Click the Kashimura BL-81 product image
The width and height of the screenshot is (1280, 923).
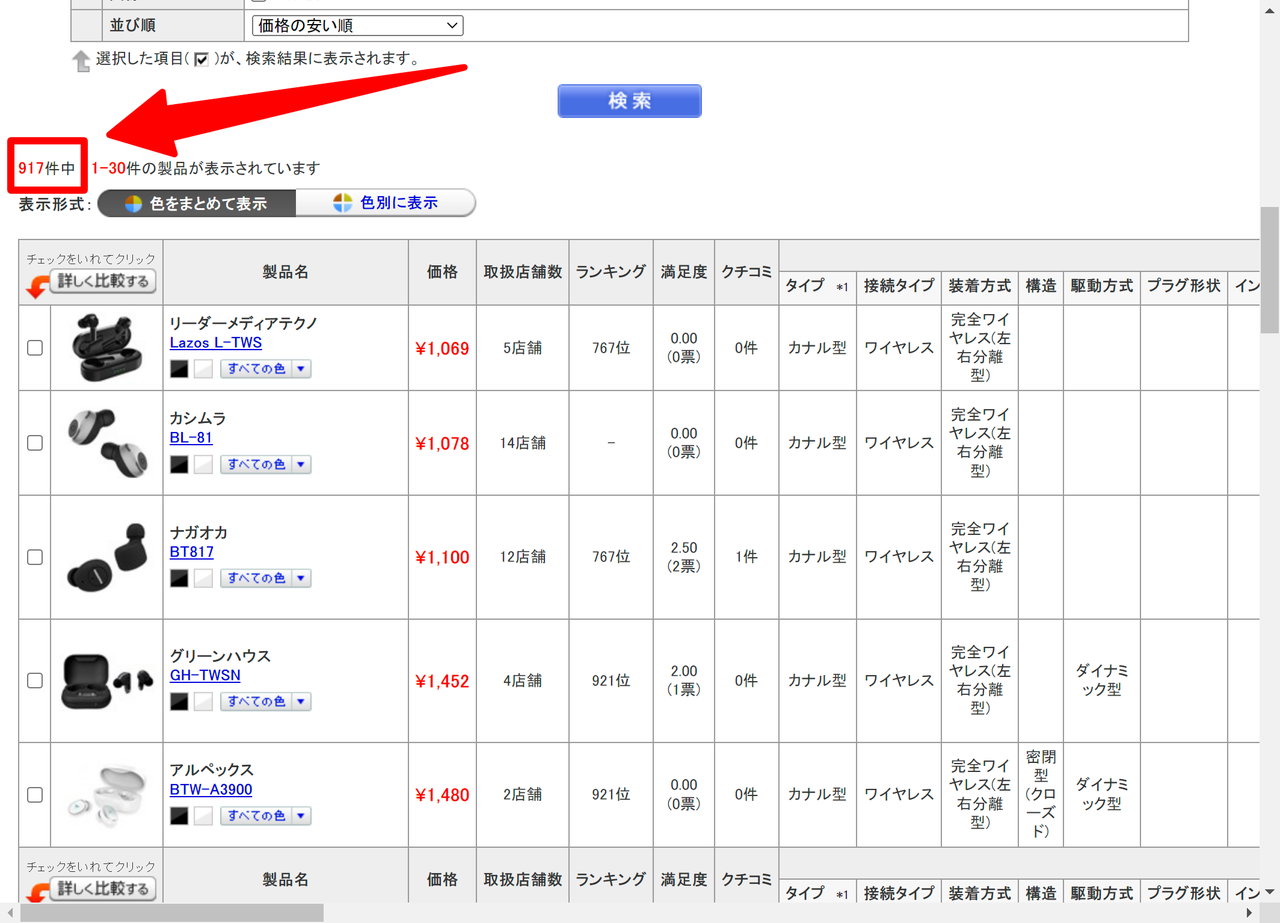point(107,442)
